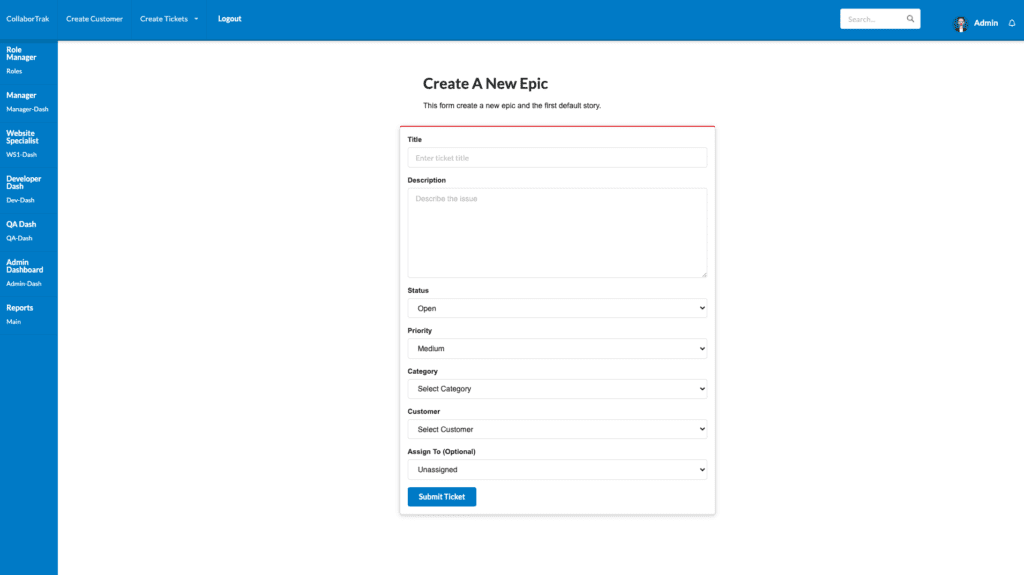Open the Select Category dropdown
Viewport: 1024px width, 575px height.
557,389
